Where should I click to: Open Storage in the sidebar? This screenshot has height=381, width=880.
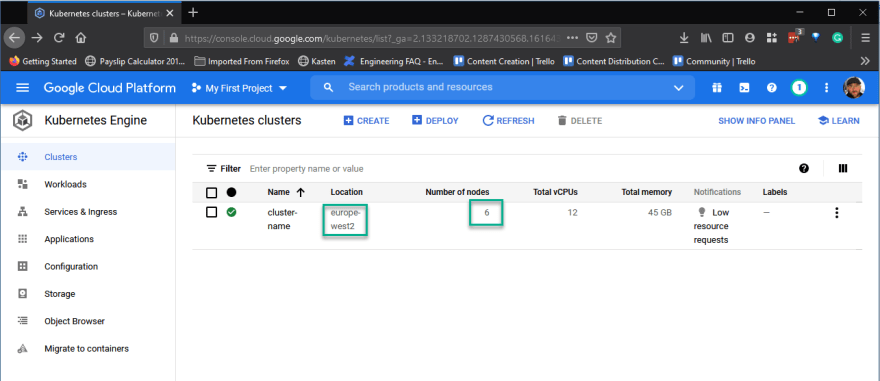tap(88, 294)
